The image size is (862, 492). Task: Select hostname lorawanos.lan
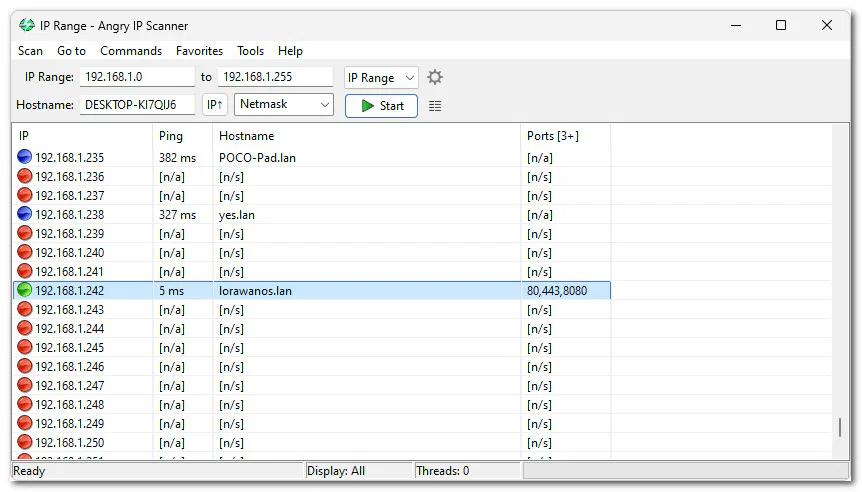coord(255,291)
